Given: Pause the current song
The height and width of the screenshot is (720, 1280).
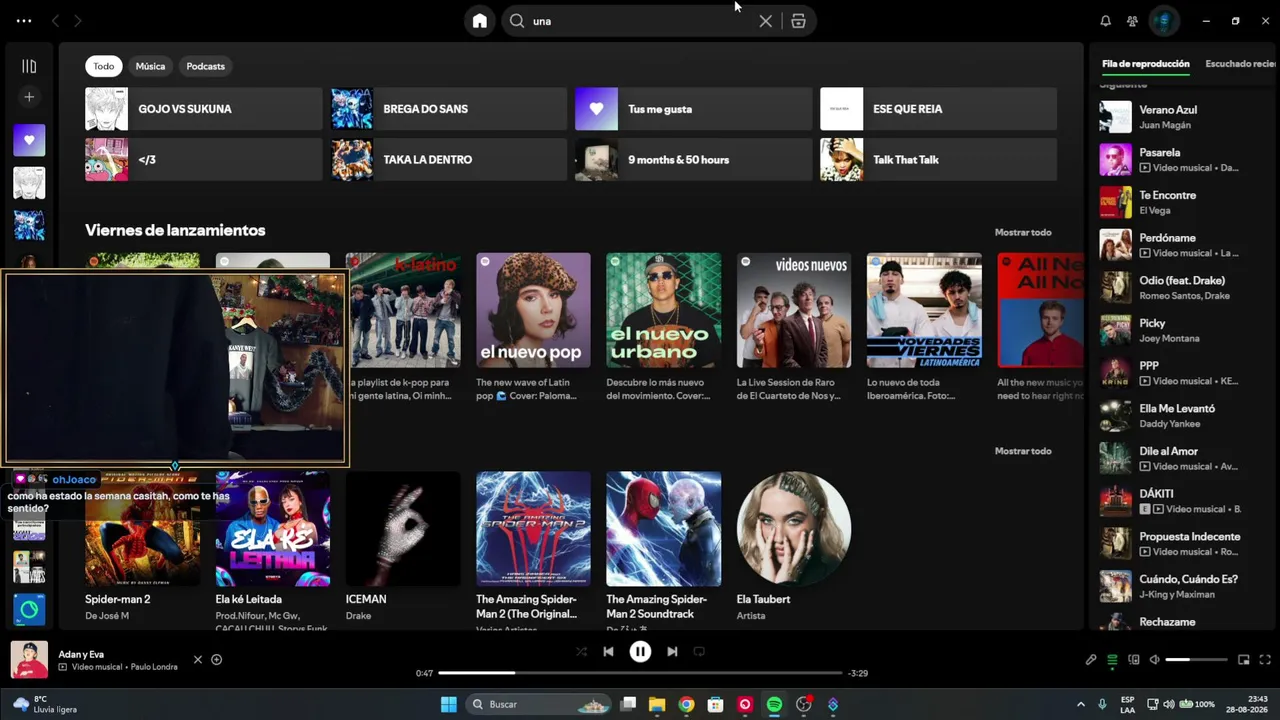Looking at the screenshot, I should [x=640, y=651].
